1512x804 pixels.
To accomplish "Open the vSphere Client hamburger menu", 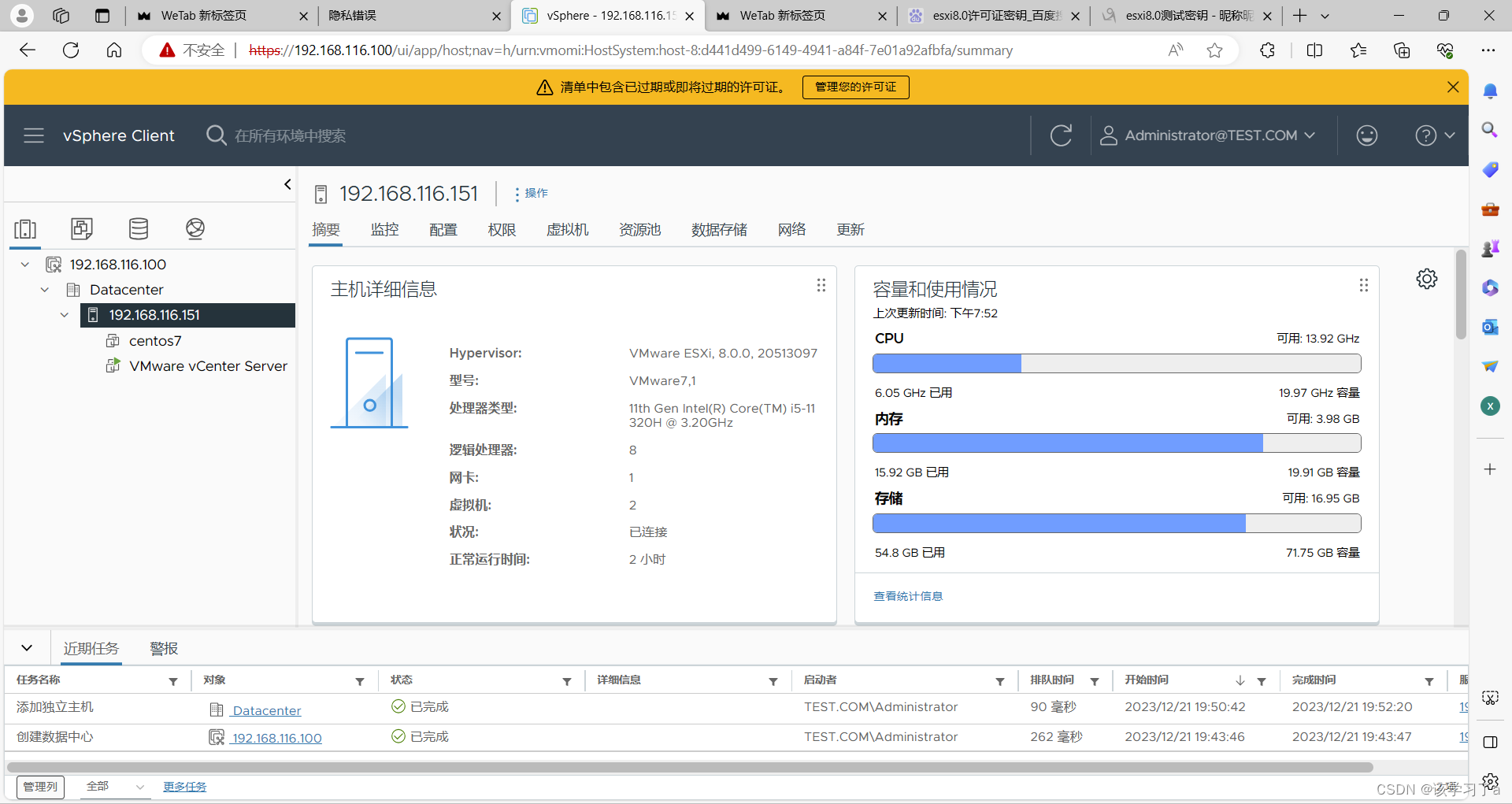I will click(x=34, y=135).
